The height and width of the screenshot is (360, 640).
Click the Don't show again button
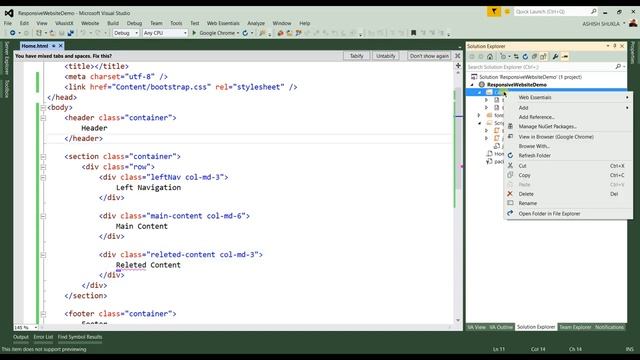click(x=429, y=56)
